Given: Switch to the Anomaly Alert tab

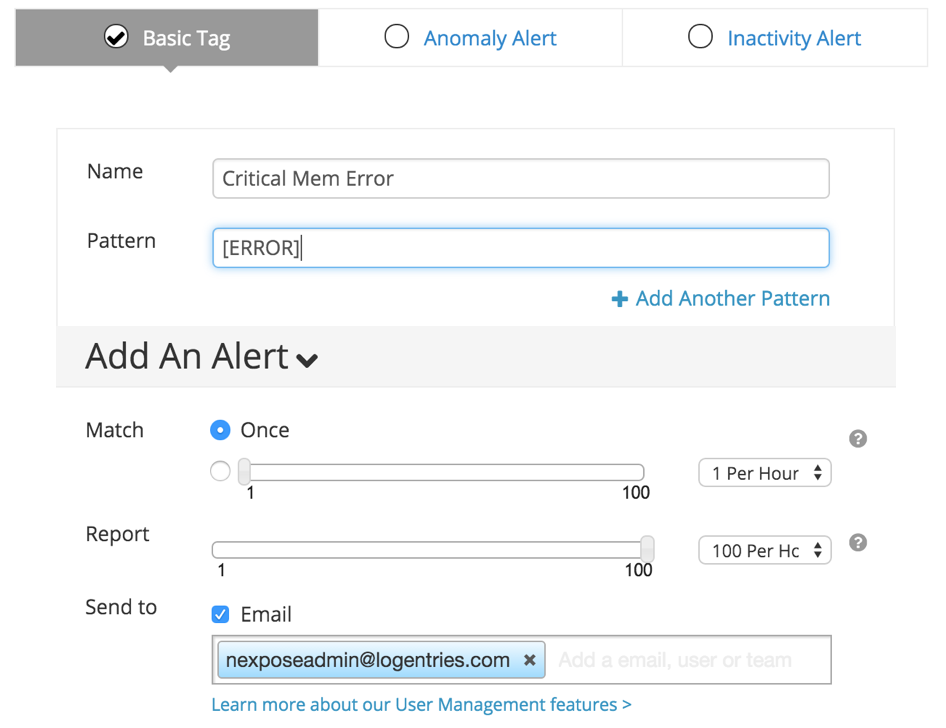Looking at the screenshot, I should (x=470, y=38).
